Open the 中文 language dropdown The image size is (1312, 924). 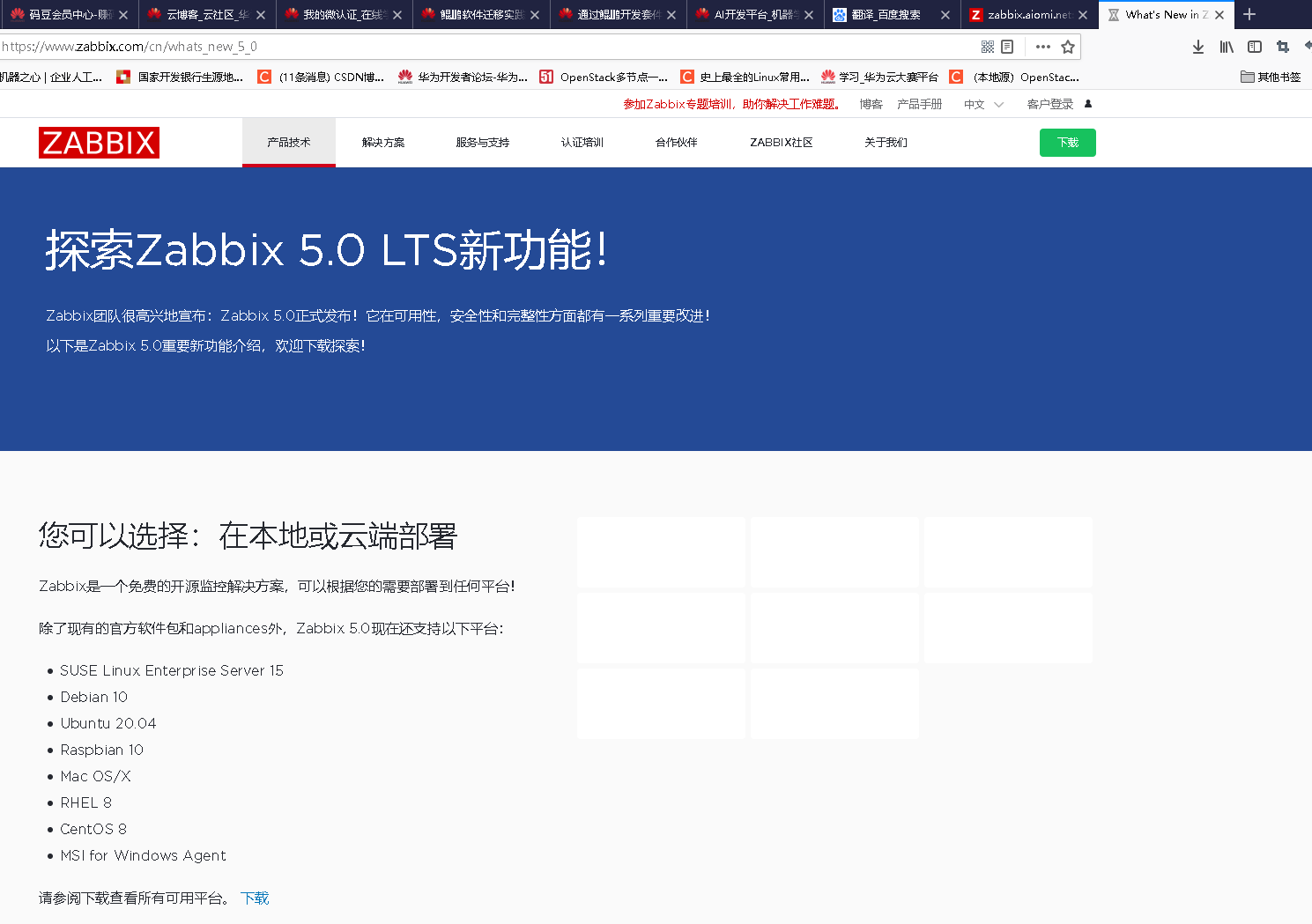pyautogui.click(x=983, y=104)
